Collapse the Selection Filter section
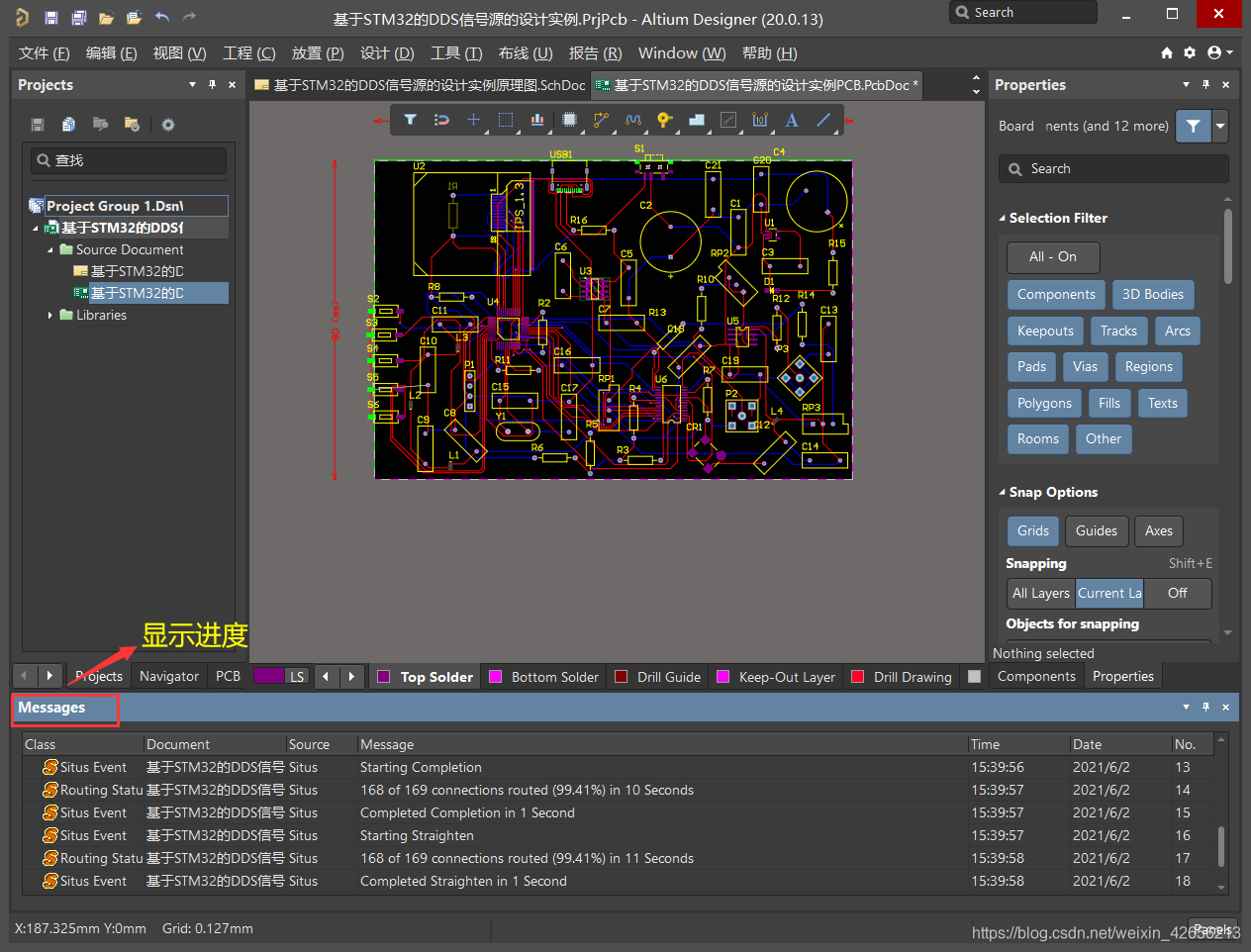 pos(1002,218)
